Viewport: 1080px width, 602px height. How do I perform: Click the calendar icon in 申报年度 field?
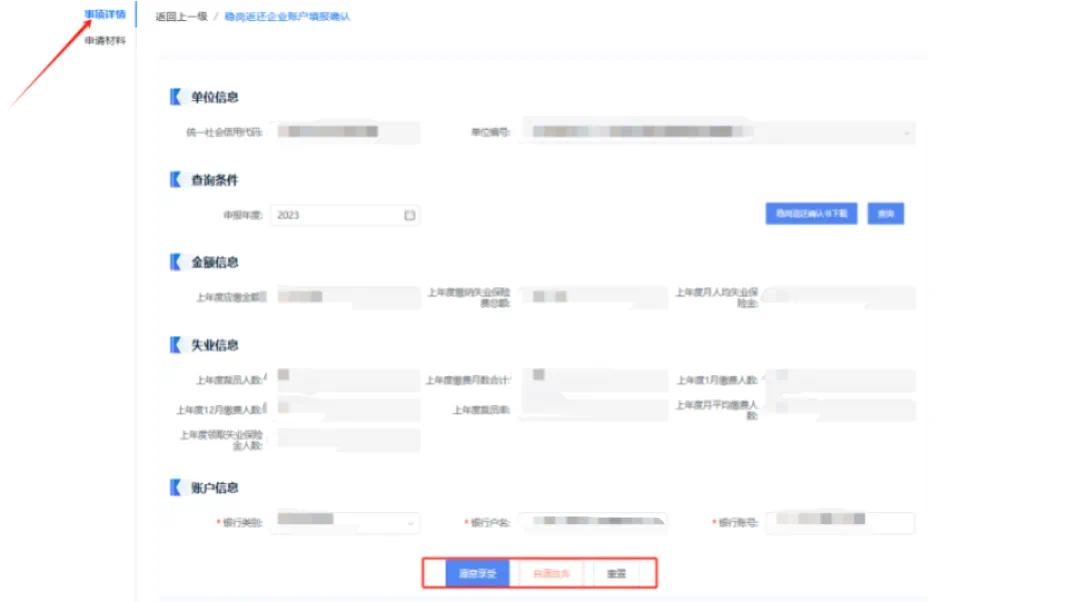409,215
